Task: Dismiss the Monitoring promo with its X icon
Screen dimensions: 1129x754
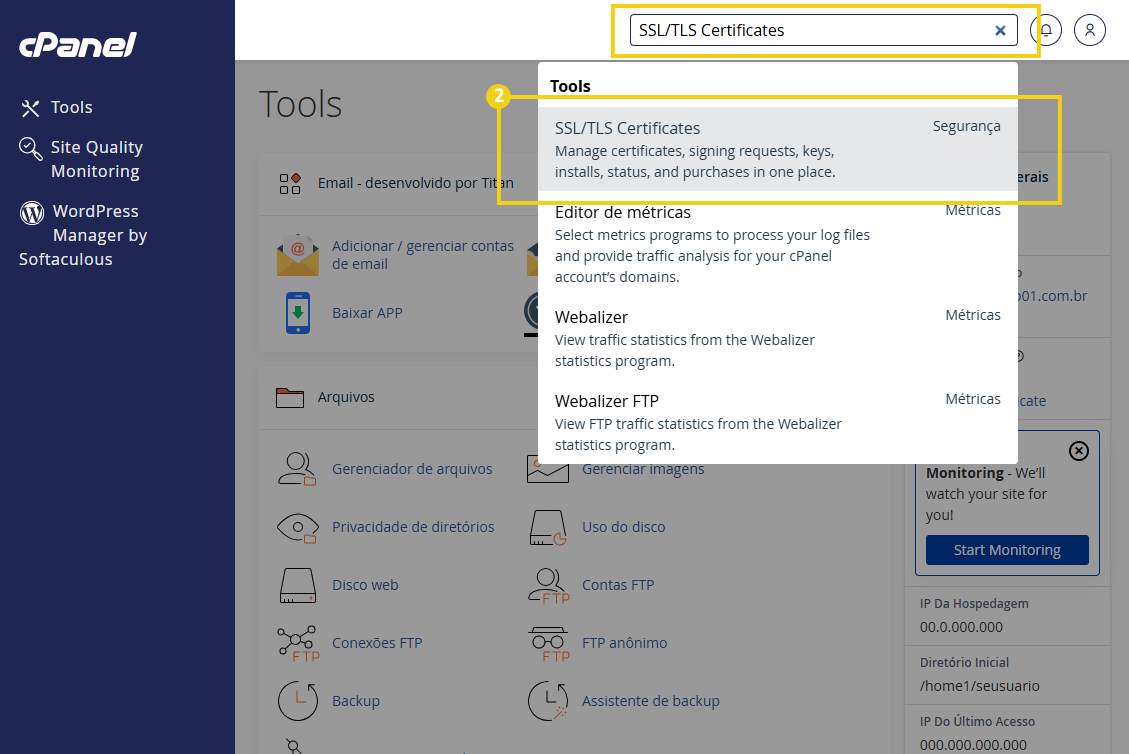Action: click(x=1079, y=452)
